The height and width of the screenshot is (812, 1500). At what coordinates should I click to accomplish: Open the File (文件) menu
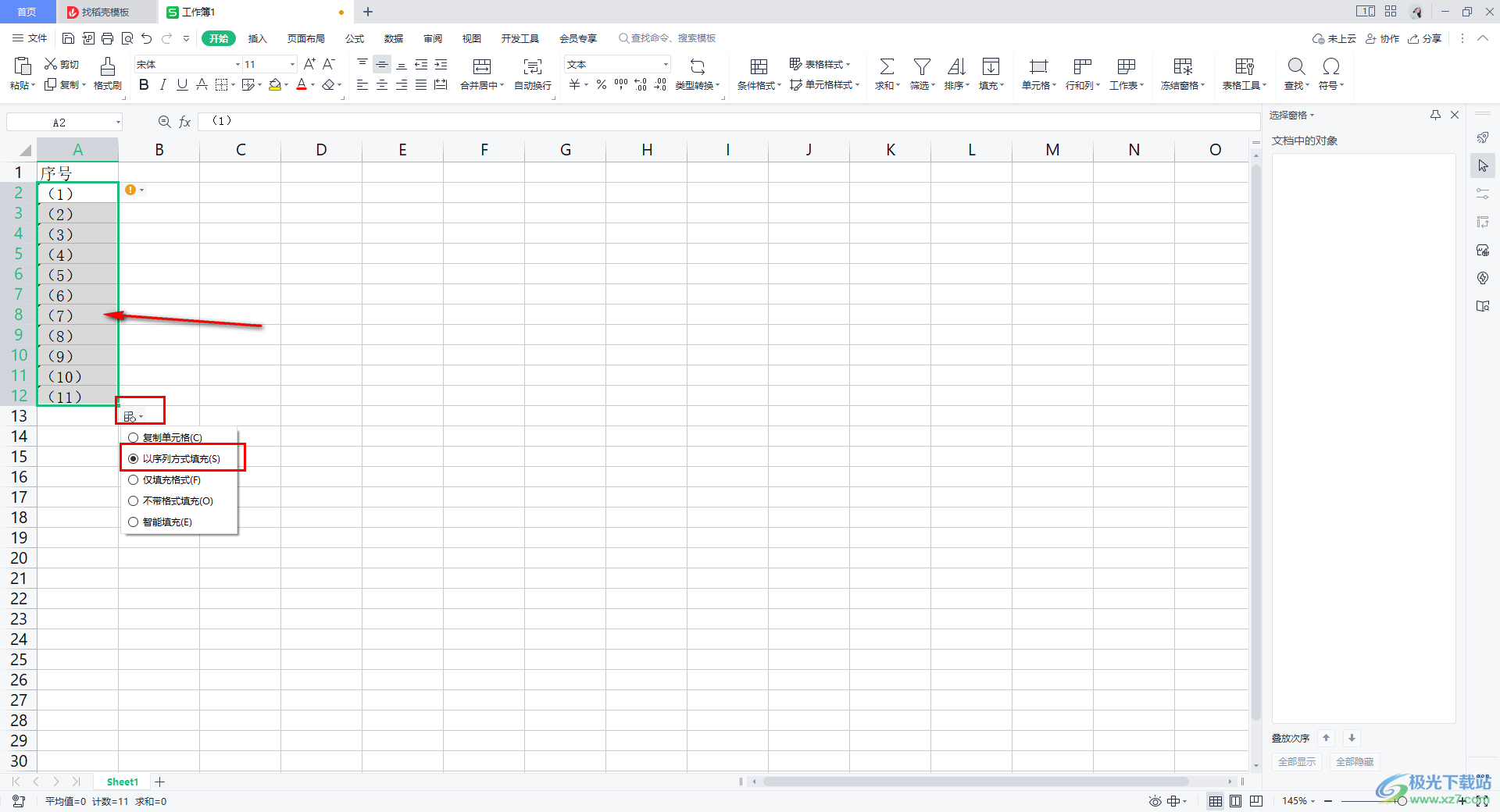30,38
